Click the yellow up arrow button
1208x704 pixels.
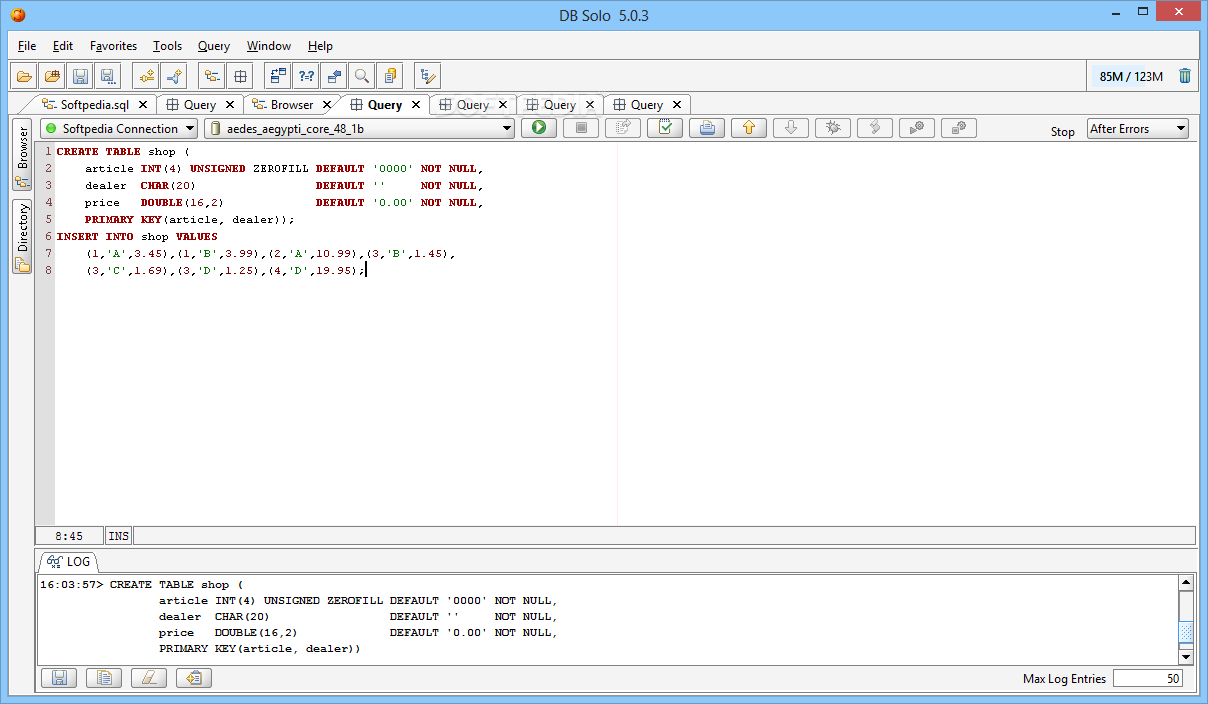748,128
